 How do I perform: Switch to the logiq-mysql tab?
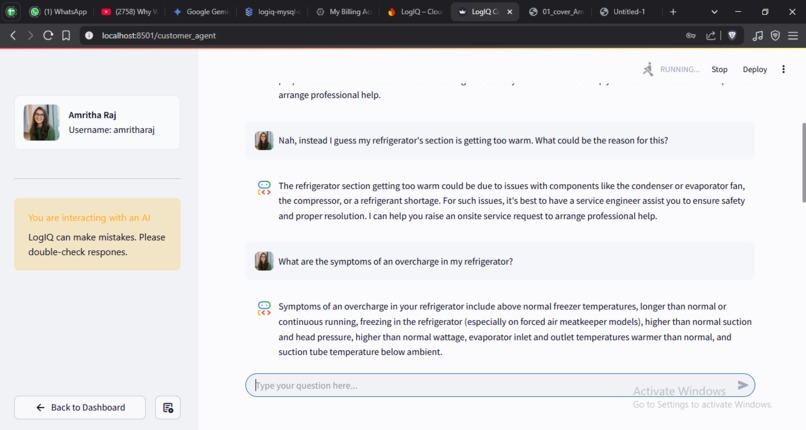point(273,11)
